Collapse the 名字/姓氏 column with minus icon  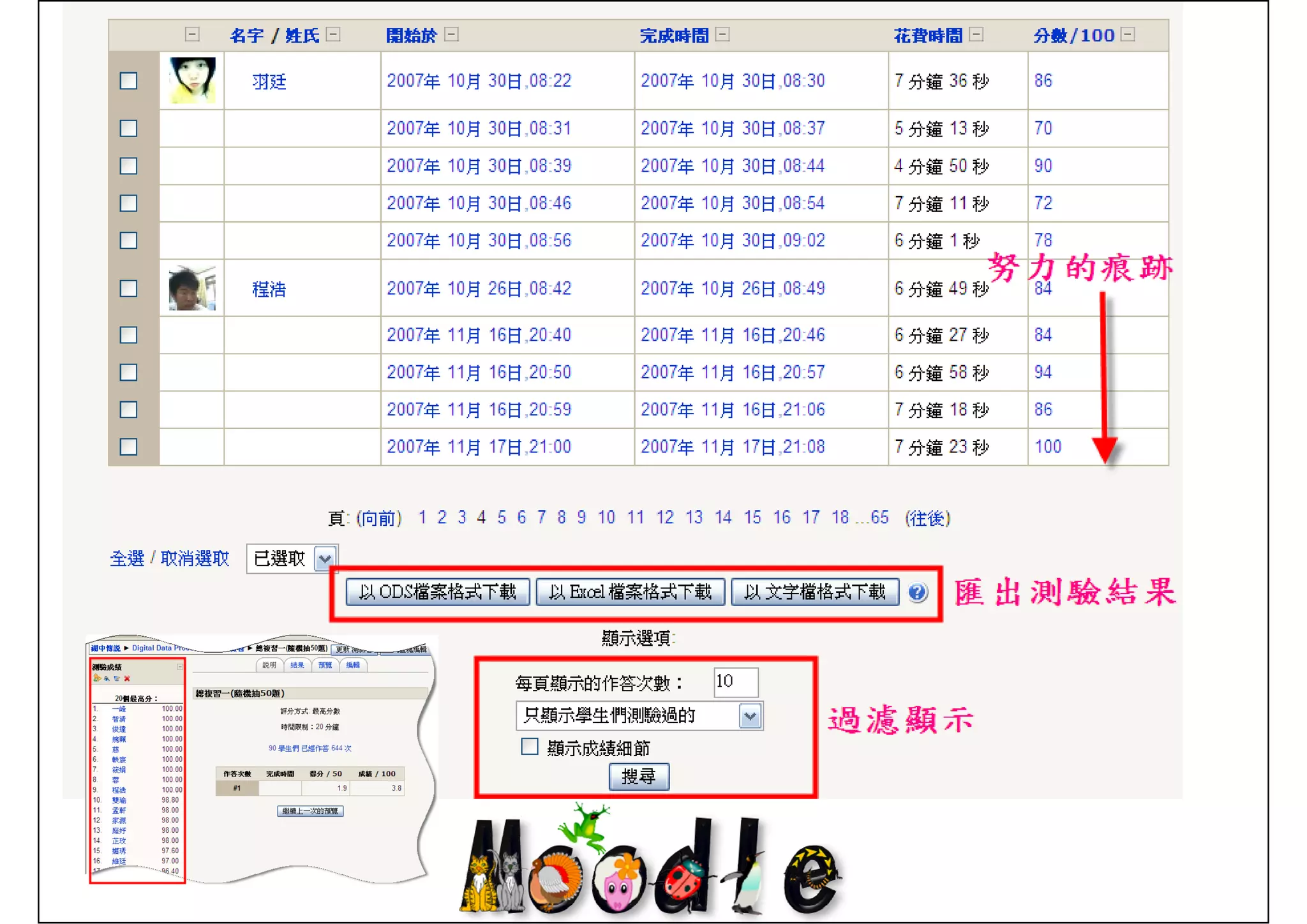[x=333, y=34]
